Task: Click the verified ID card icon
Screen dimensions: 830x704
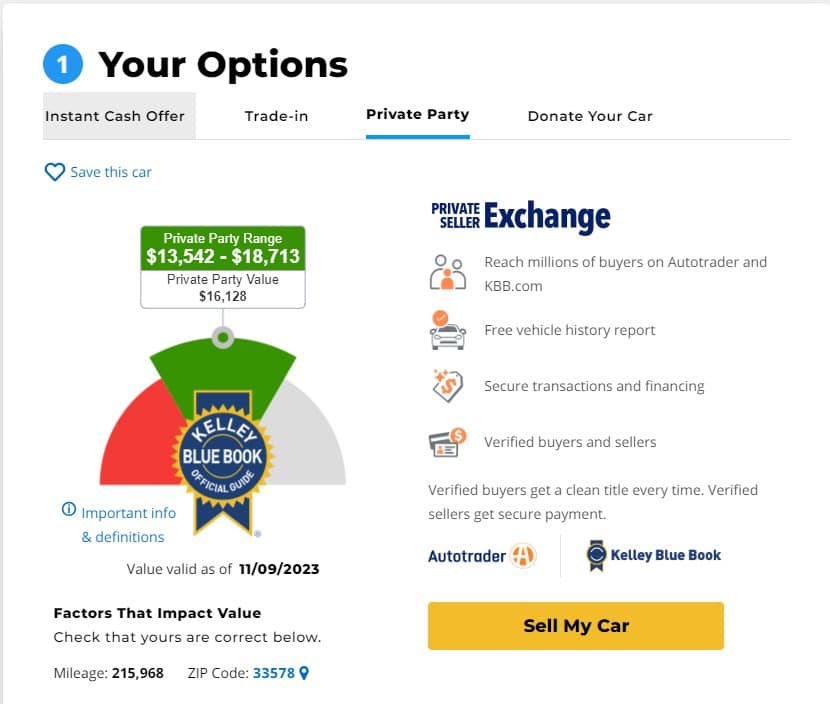Action: click(447, 443)
